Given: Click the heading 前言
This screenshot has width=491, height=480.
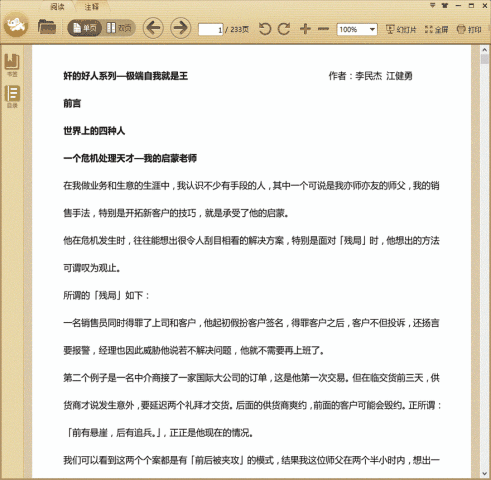Looking at the screenshot, I should click(x=72, y=103).
